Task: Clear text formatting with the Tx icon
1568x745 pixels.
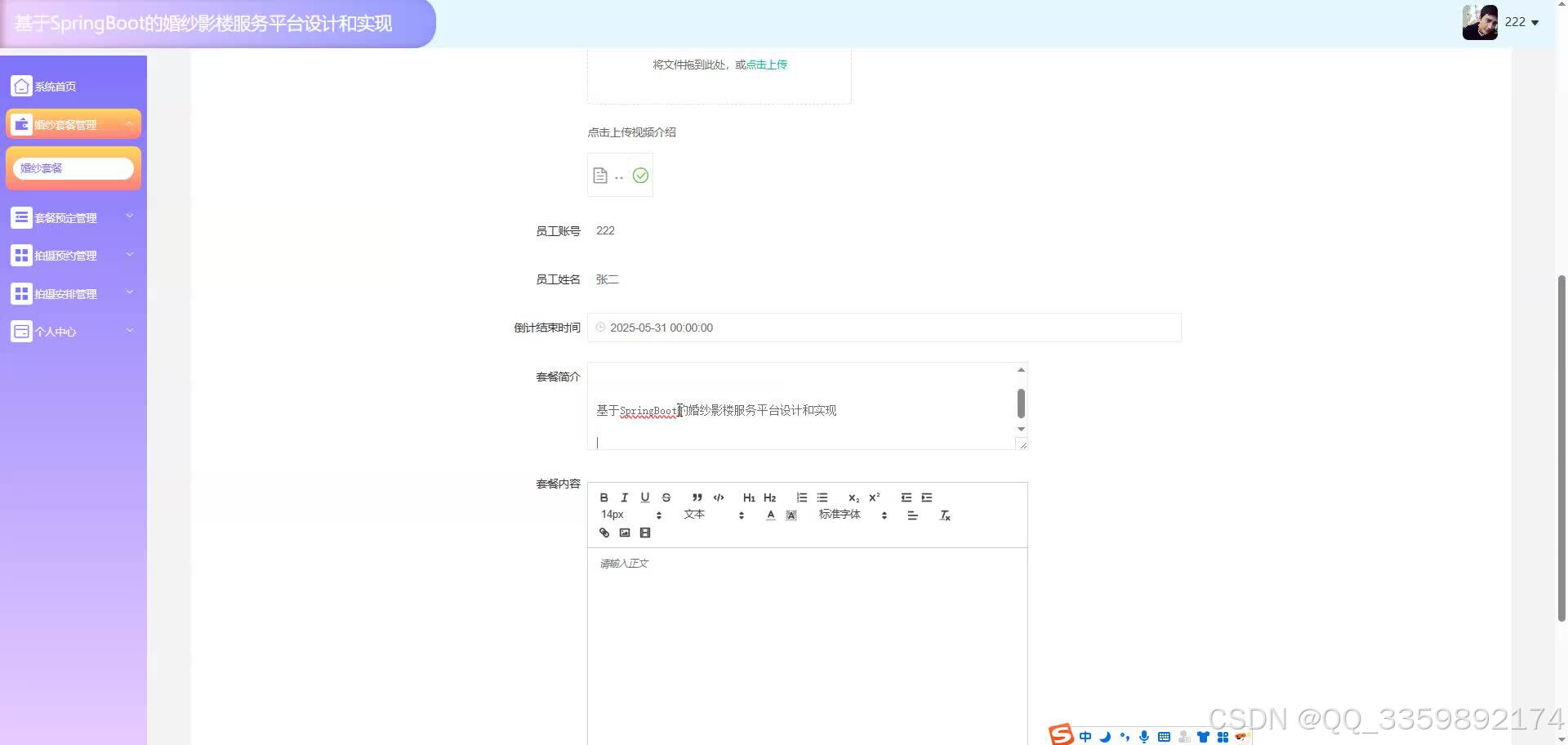Action: click(945, 515)
